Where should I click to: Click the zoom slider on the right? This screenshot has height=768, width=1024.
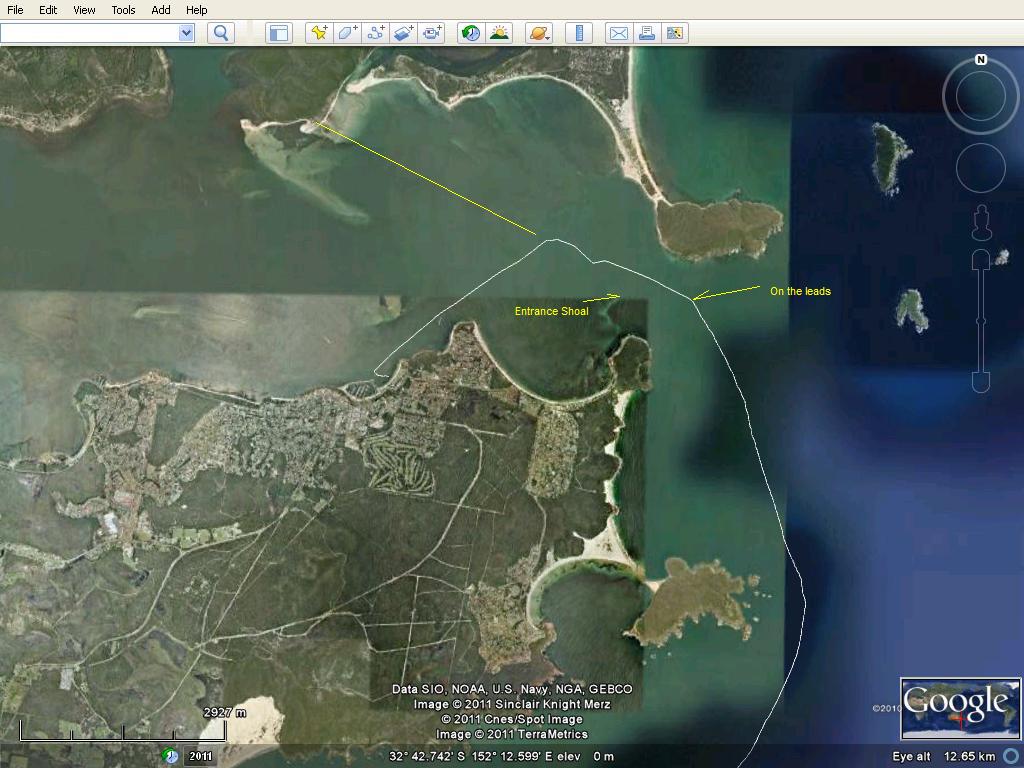(x=981, y=320)
